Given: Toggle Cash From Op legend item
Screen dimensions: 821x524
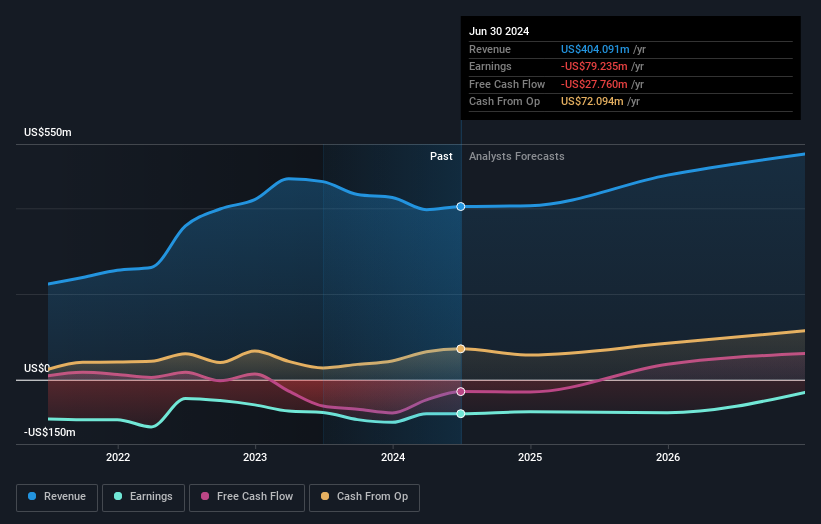Looking at the screenshot, I should 364,497.
